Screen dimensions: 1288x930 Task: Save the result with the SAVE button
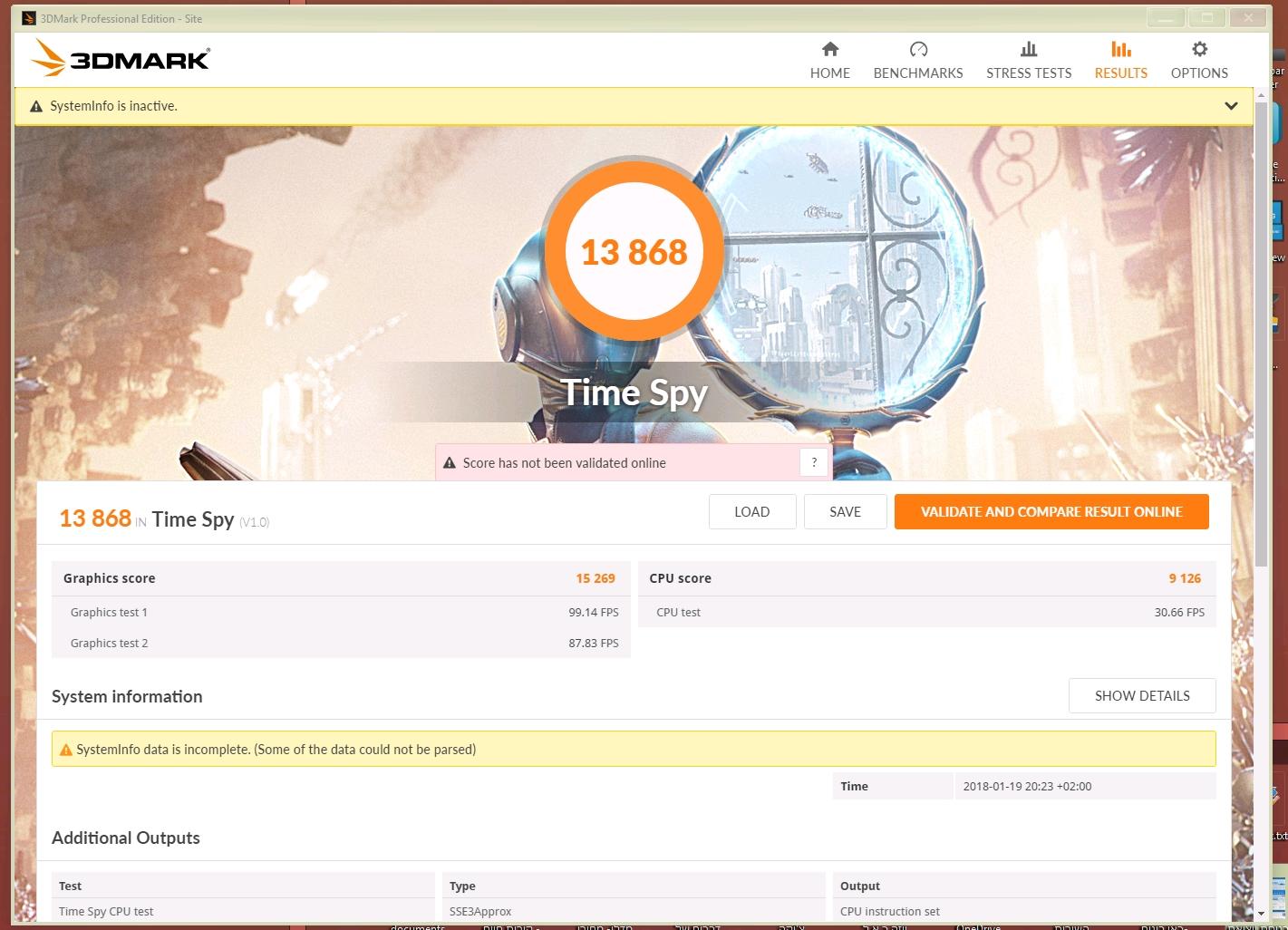pos(846,511)
